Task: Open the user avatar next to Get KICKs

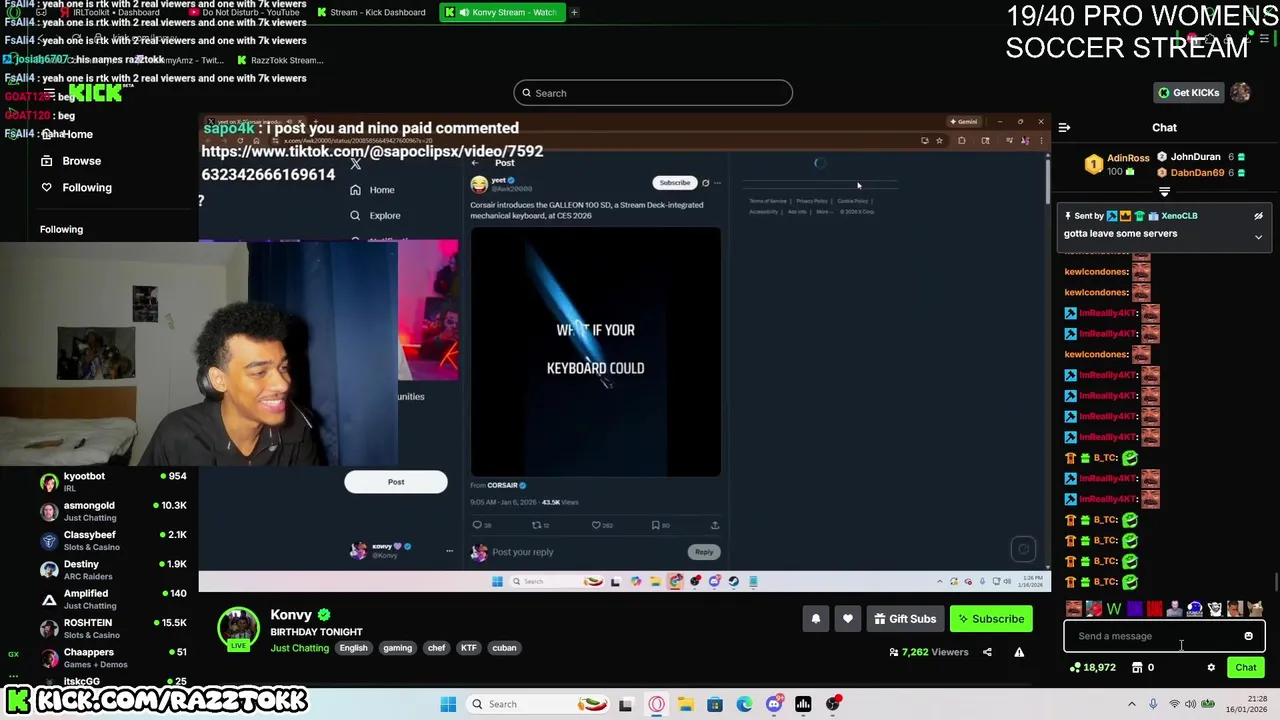Action: click(x=1241, y=93)
